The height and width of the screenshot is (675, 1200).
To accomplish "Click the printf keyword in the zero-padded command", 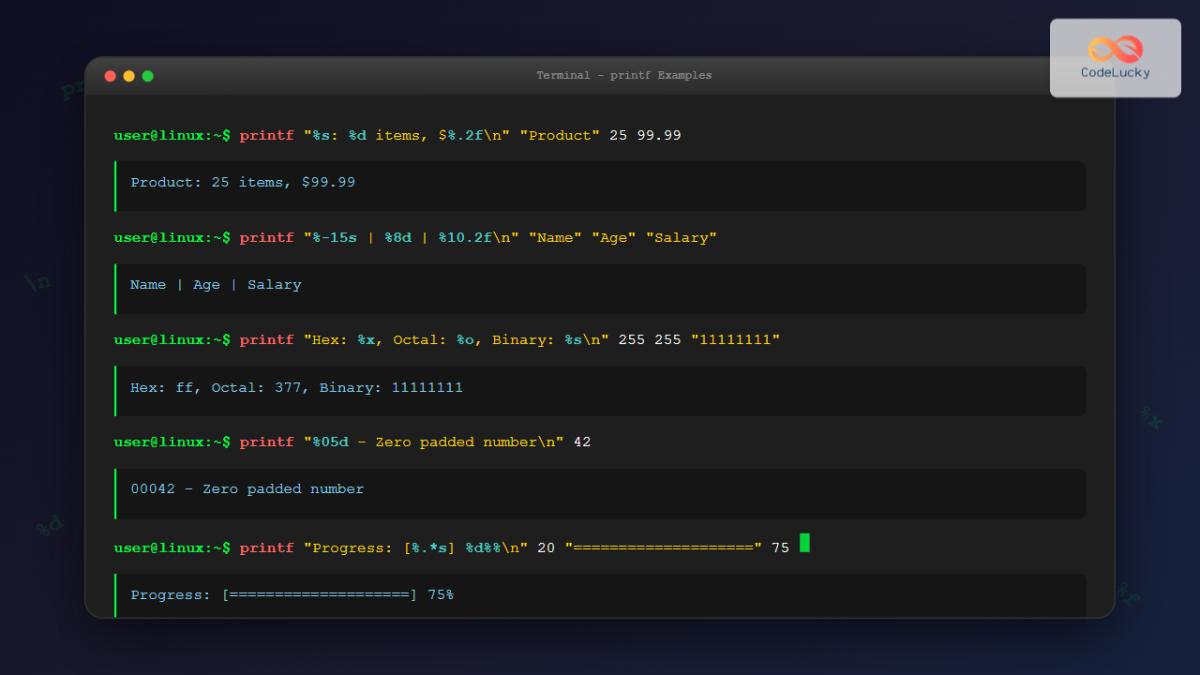I will point(266,442).
